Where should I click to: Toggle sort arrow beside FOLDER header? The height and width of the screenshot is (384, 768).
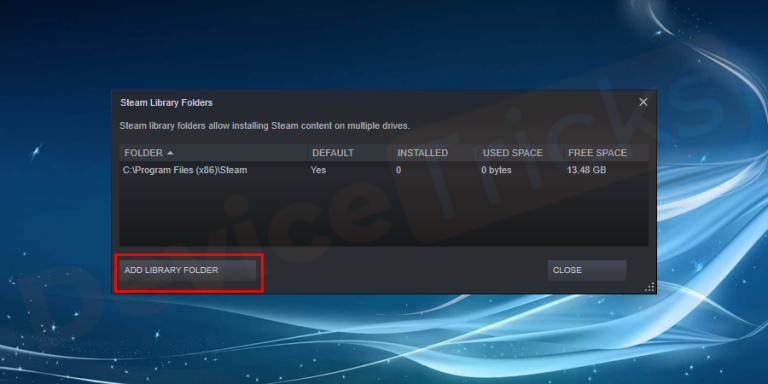click(x=170, y=153)
